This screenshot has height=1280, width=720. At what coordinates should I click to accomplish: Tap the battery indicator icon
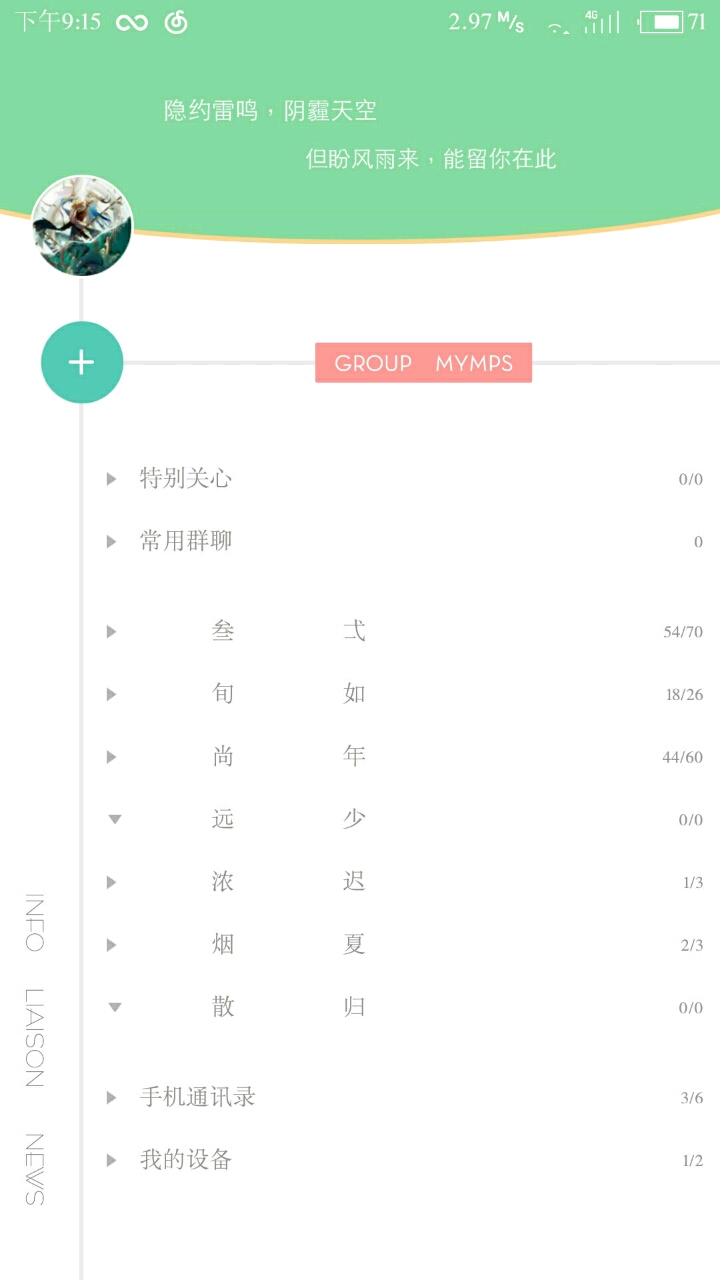661,22
